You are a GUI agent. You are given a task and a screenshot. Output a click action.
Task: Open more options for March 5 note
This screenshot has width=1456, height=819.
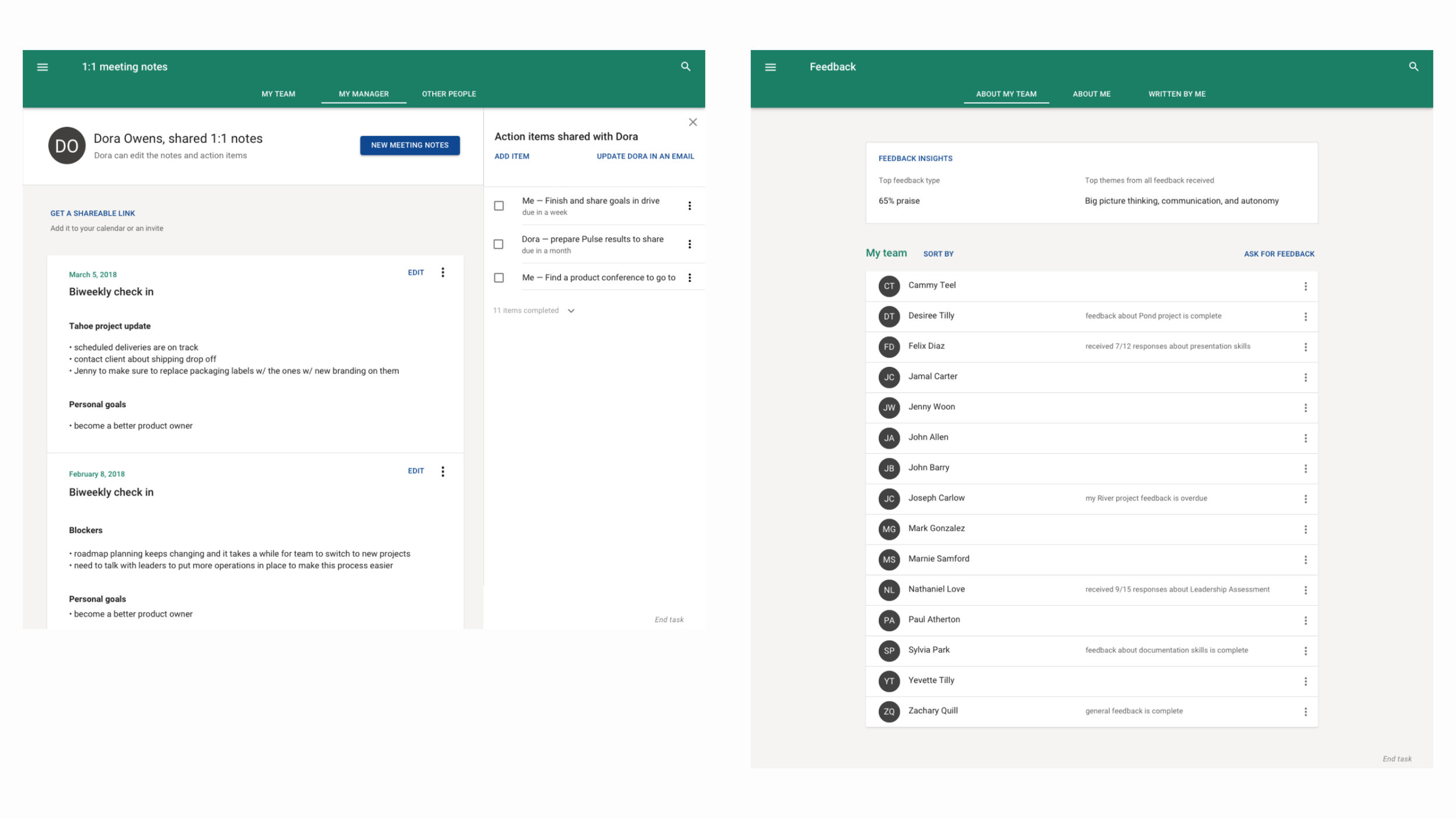443,273
